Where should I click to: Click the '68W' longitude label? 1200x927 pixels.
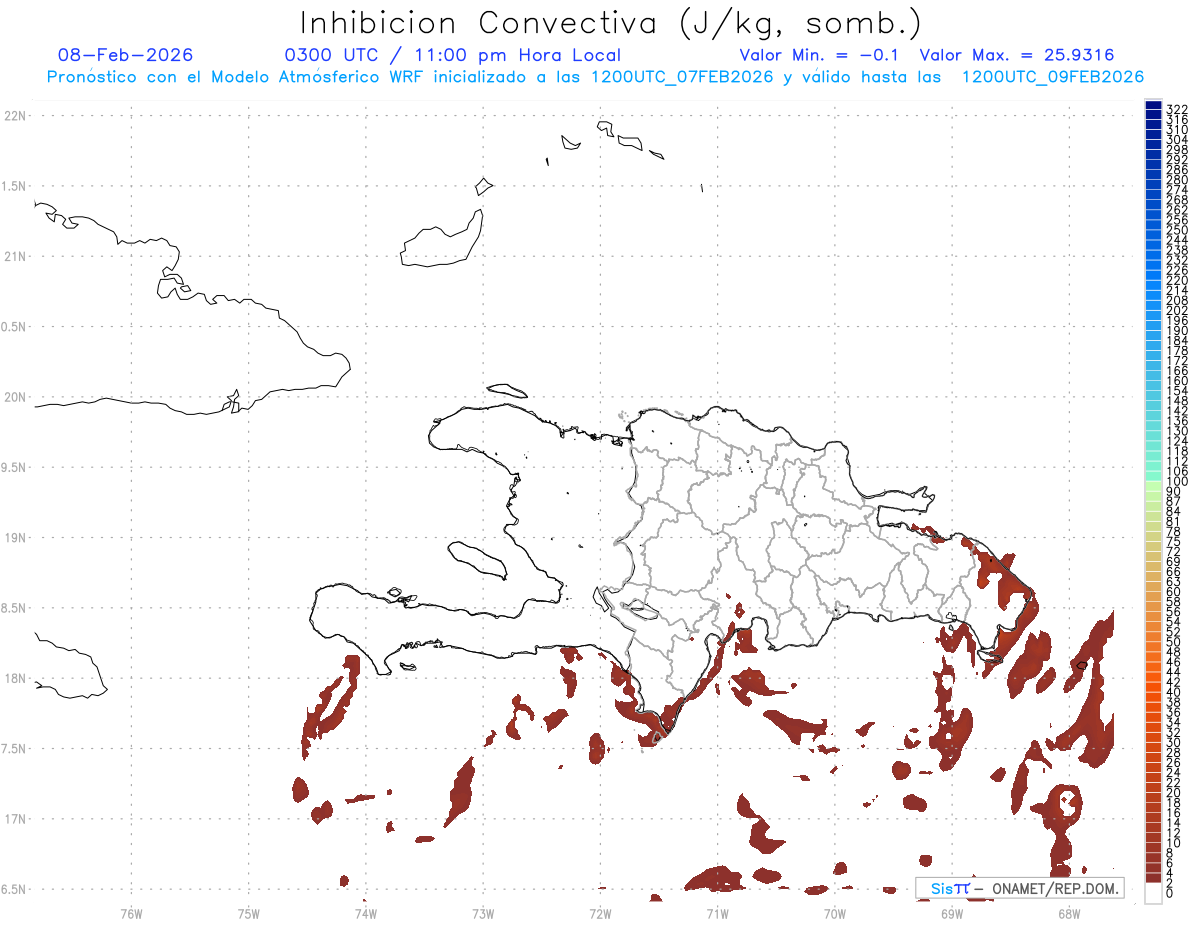tap(1069, 912)
